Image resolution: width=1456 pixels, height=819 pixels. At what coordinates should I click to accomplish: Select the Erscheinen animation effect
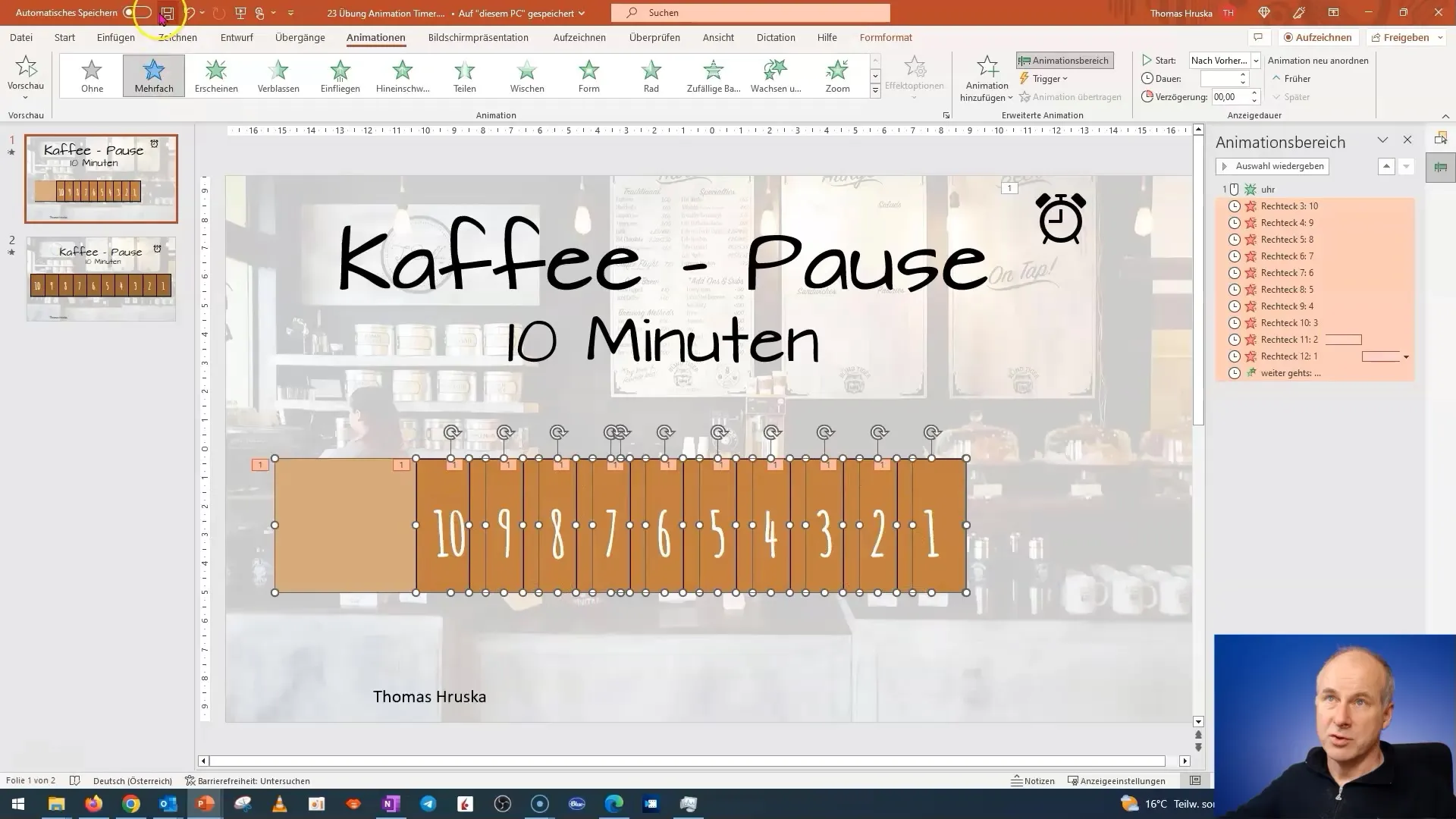[x=216, y=76]
